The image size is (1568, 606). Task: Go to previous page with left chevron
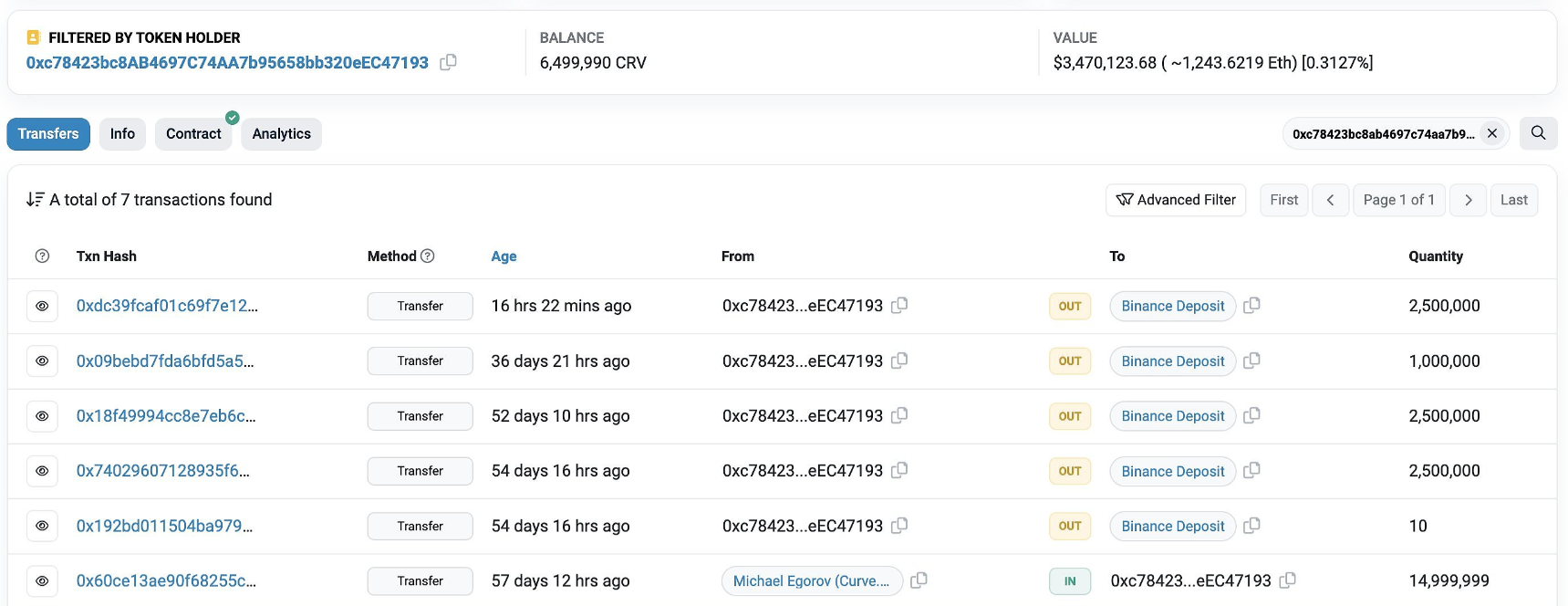[x=1330, y=200]
